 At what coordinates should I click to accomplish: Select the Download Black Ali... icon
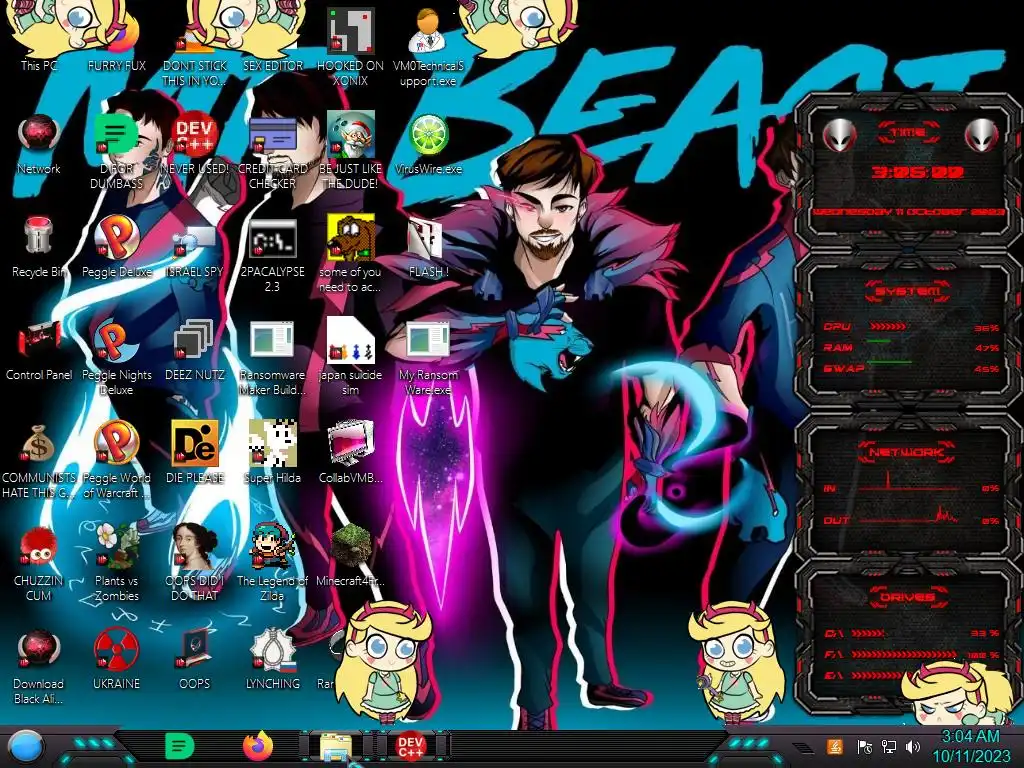point(39,666)
